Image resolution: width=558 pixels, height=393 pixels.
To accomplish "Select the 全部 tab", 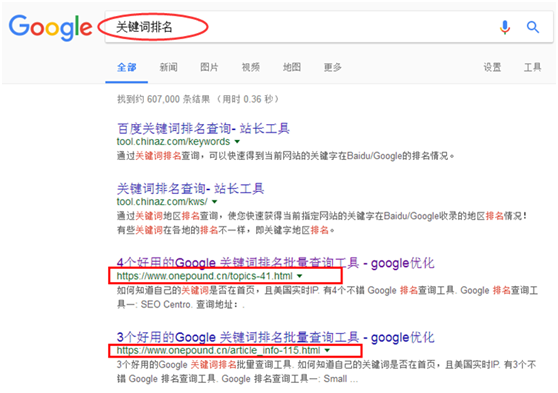I will tap(127, 67).
